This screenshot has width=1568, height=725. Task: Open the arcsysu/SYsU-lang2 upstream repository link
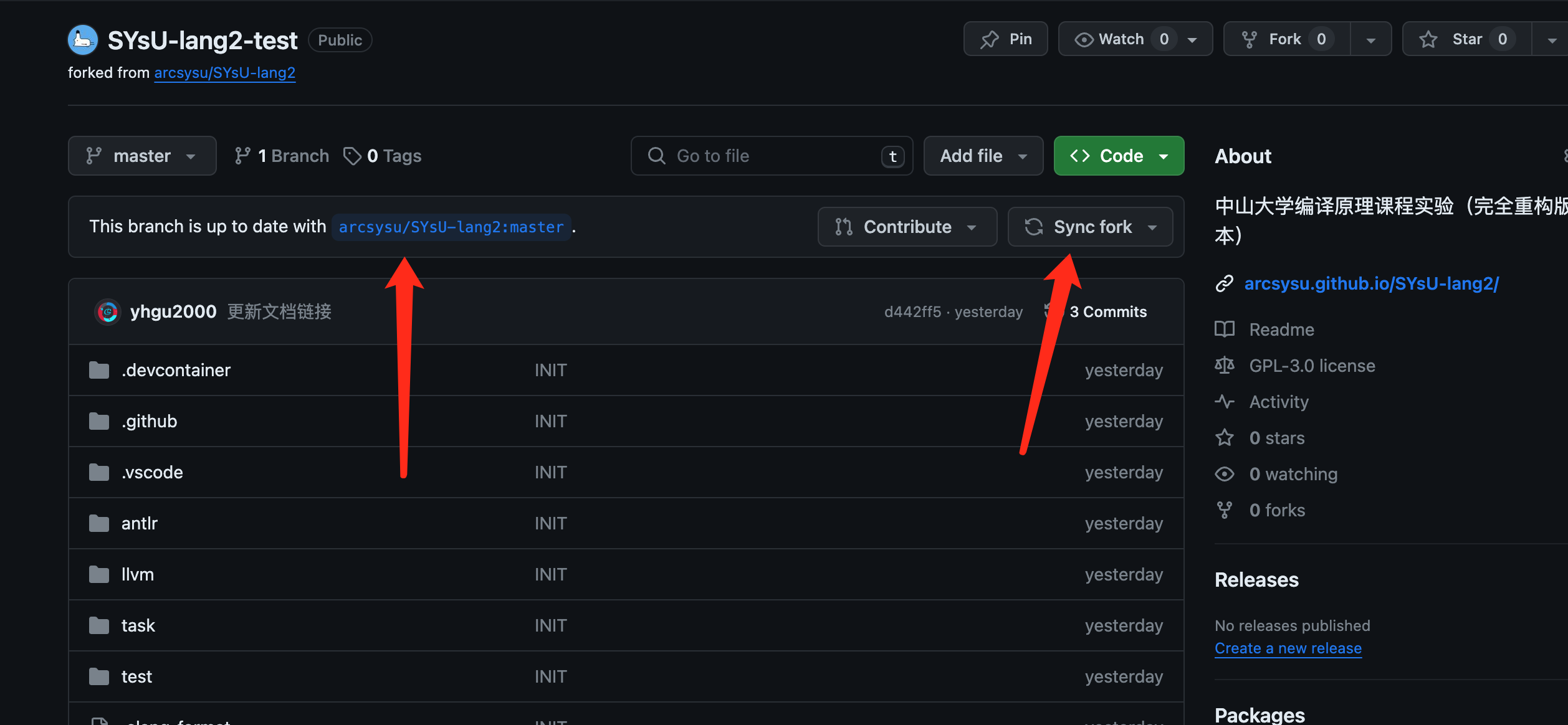pos(224,73)
